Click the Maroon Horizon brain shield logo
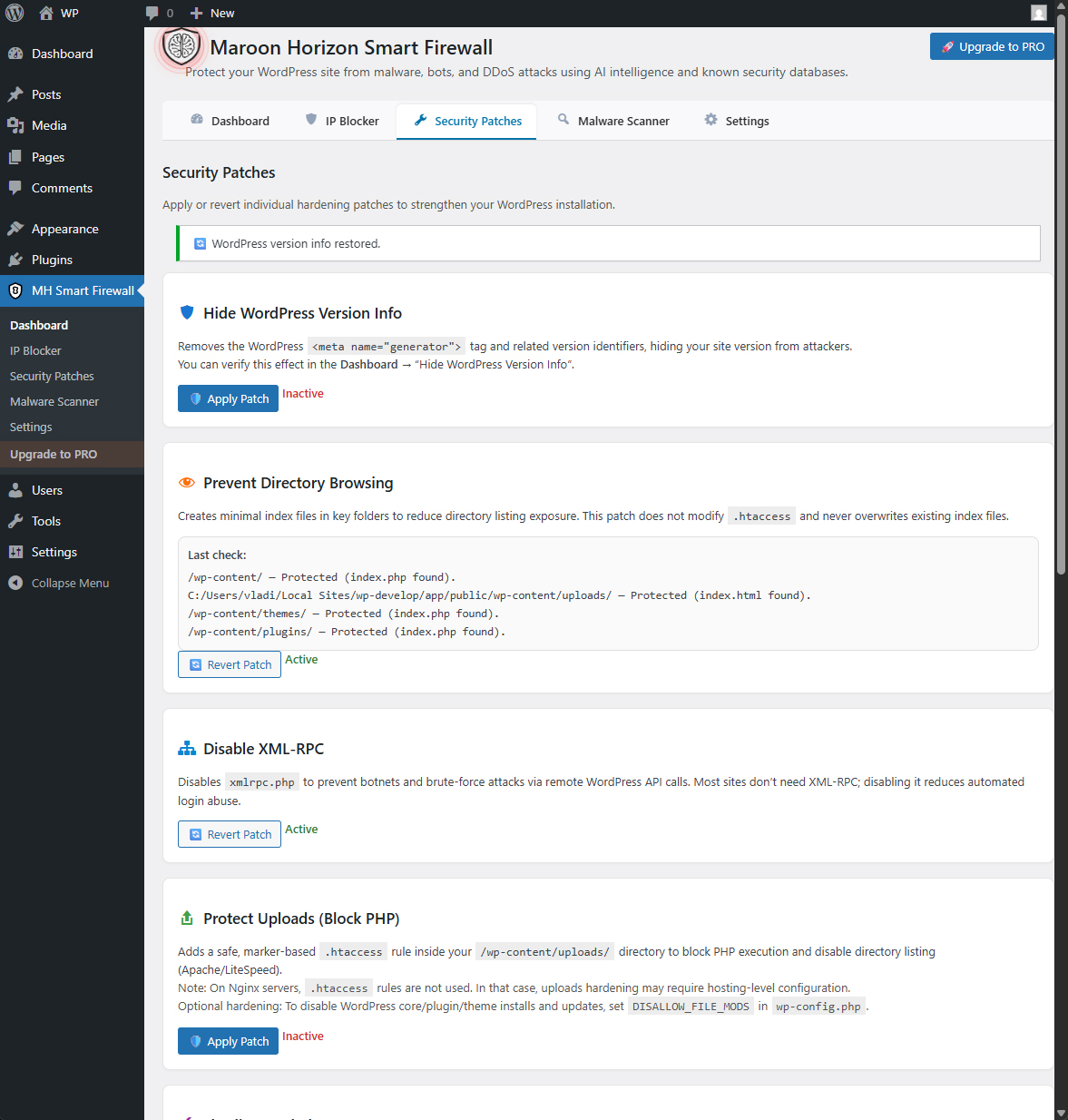 pyautogui.click(x=181, y=47)
